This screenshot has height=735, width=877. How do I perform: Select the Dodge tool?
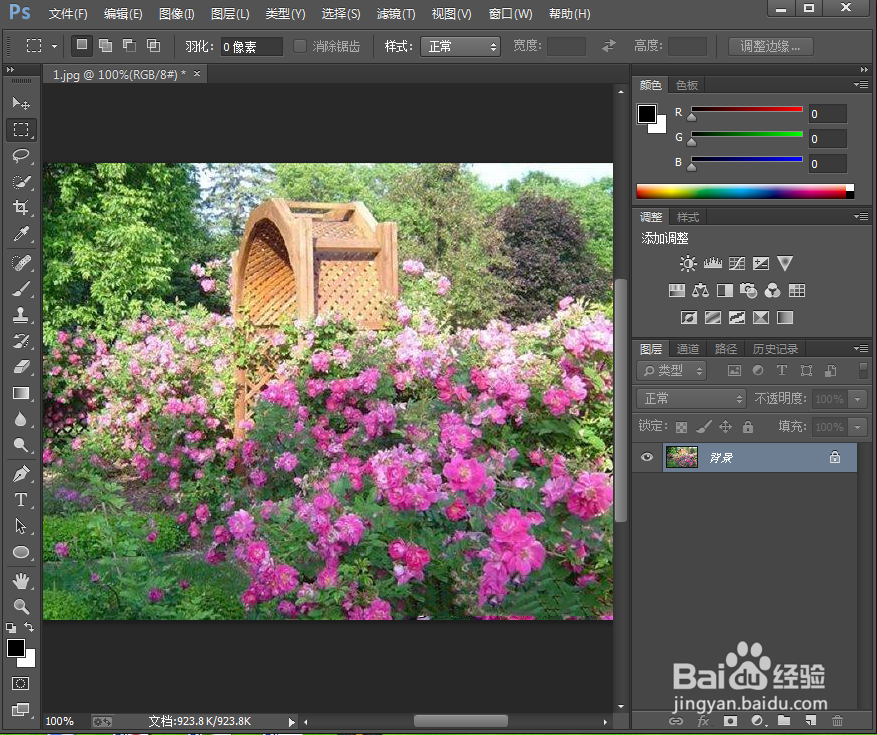(21, 445)
